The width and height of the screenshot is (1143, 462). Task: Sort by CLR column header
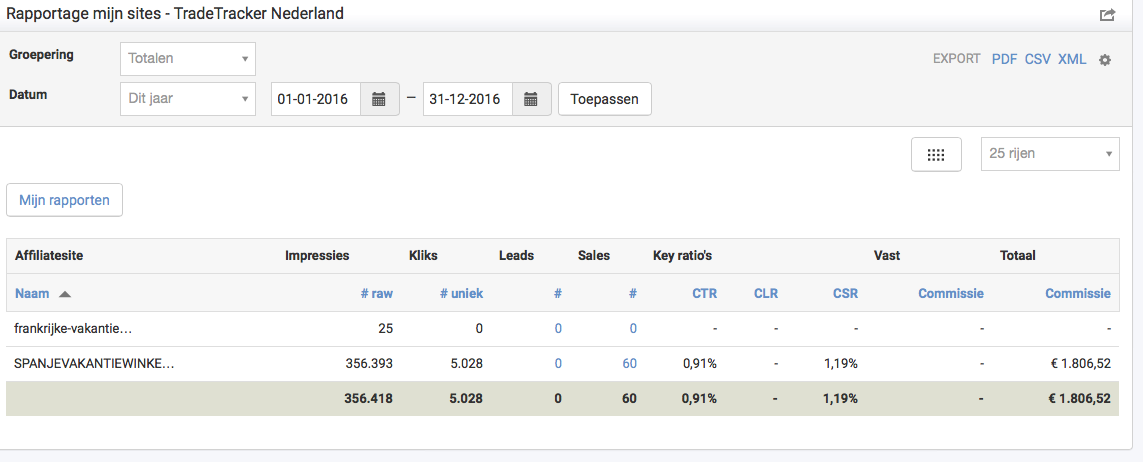[x=766, y=294]
